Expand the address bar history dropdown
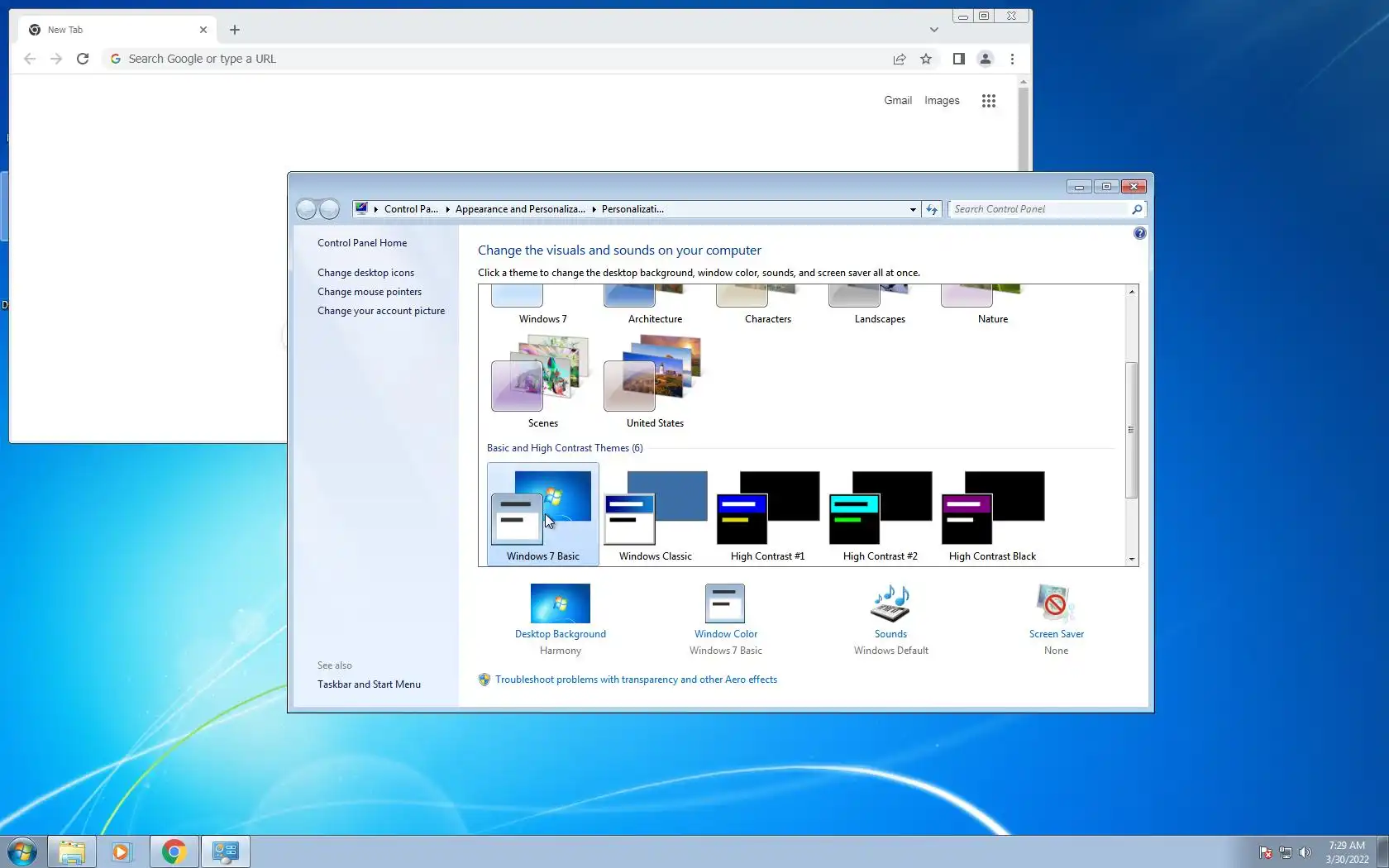Viewport: 1389px width, 868px height. tap(913, 209)
